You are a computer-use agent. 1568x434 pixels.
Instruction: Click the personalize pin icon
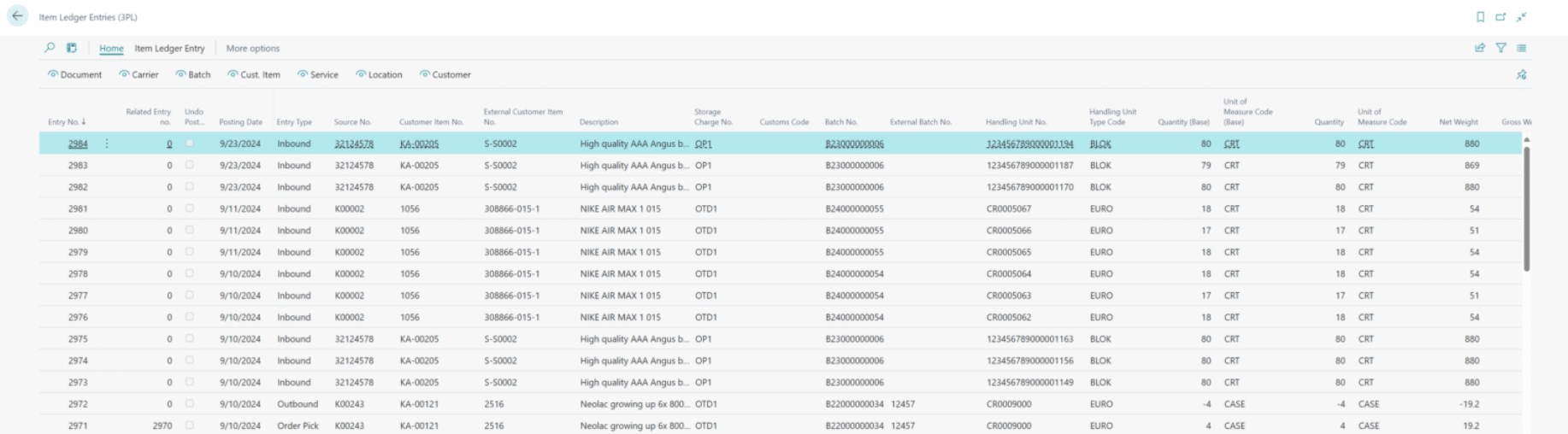coord(1521,75)
